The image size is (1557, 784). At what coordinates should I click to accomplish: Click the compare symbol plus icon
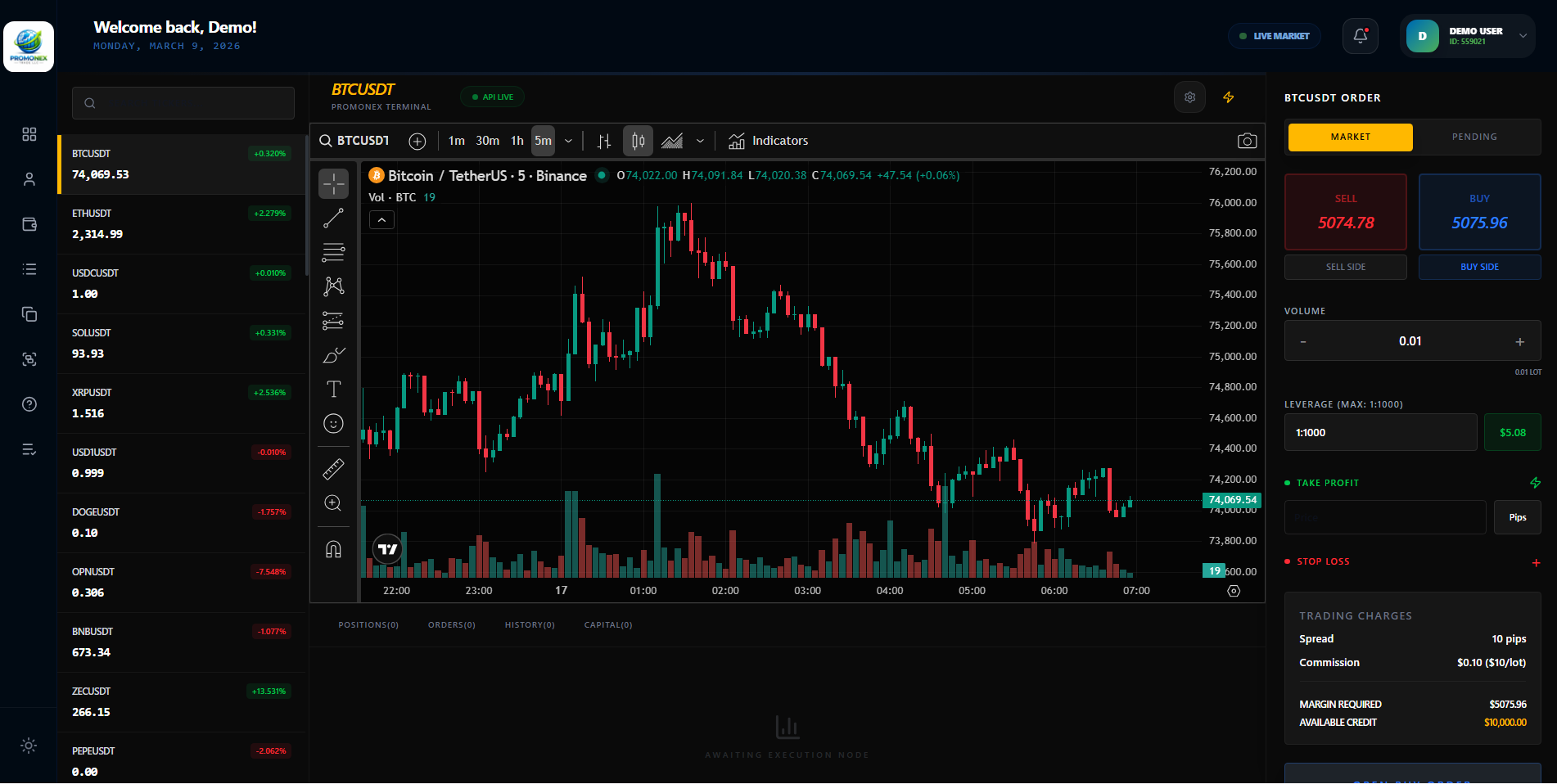point(417,142)
